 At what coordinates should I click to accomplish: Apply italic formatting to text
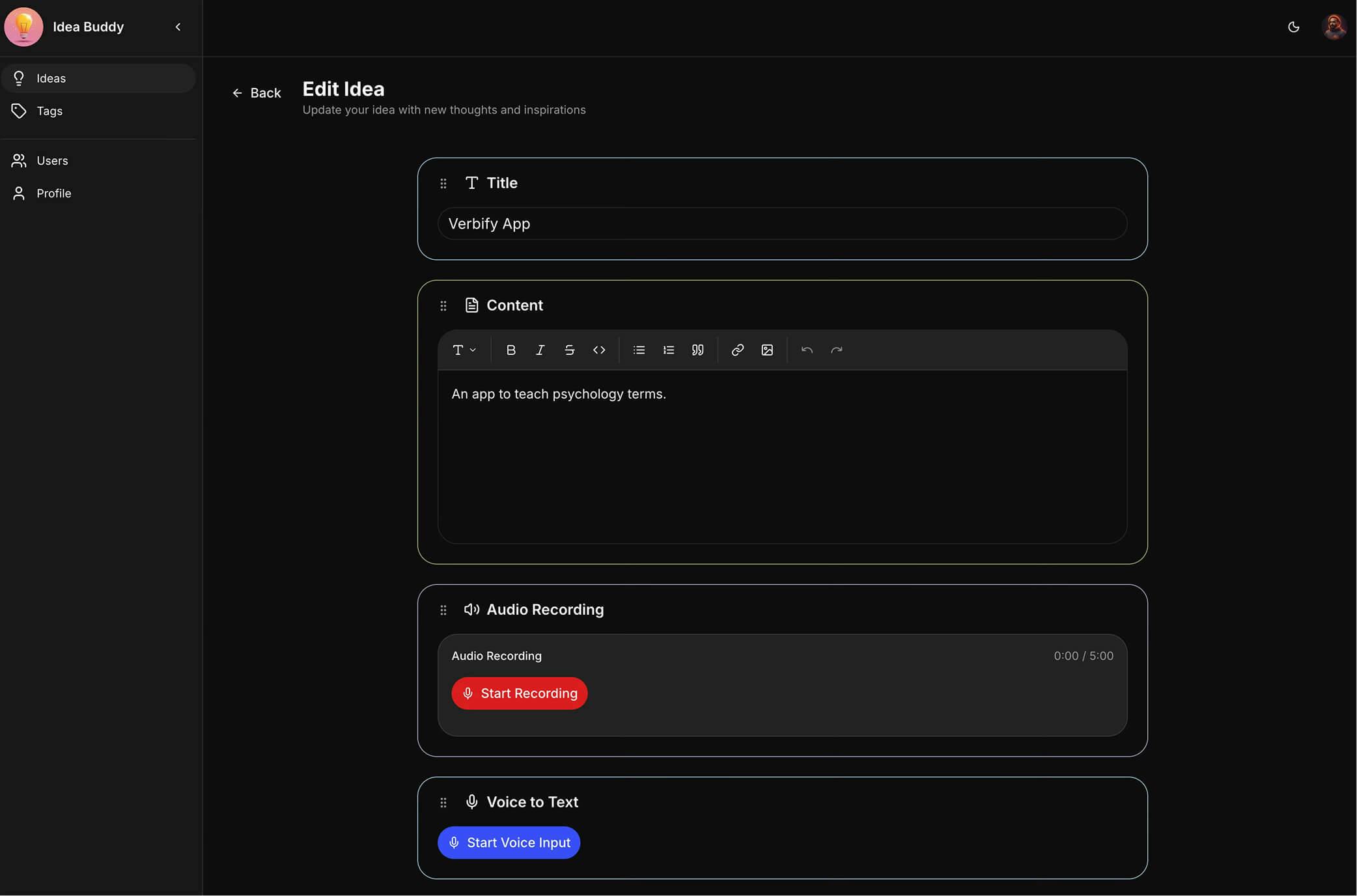[540, 350]
